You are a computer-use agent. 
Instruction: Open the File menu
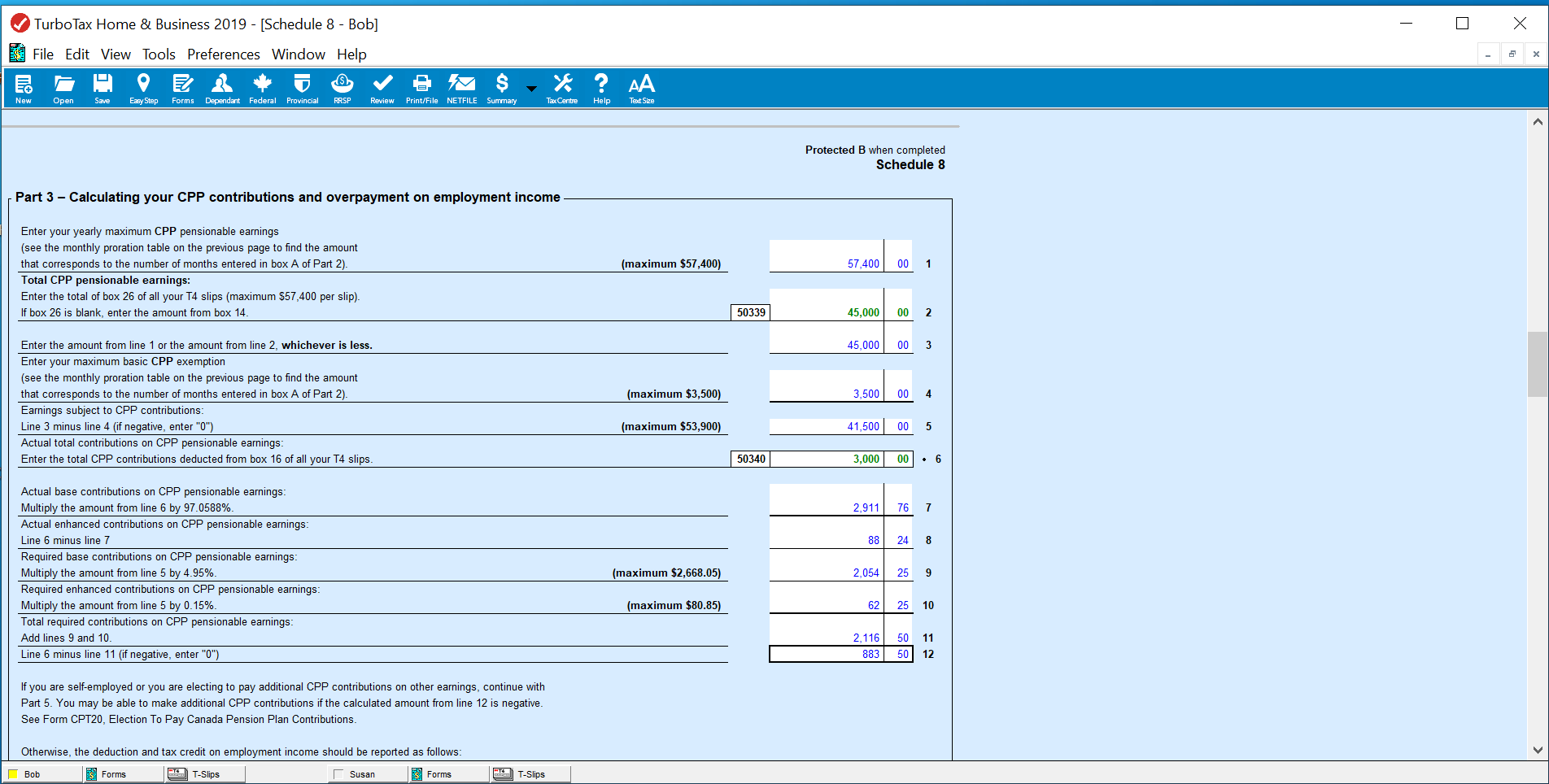[x=43, y=54]
